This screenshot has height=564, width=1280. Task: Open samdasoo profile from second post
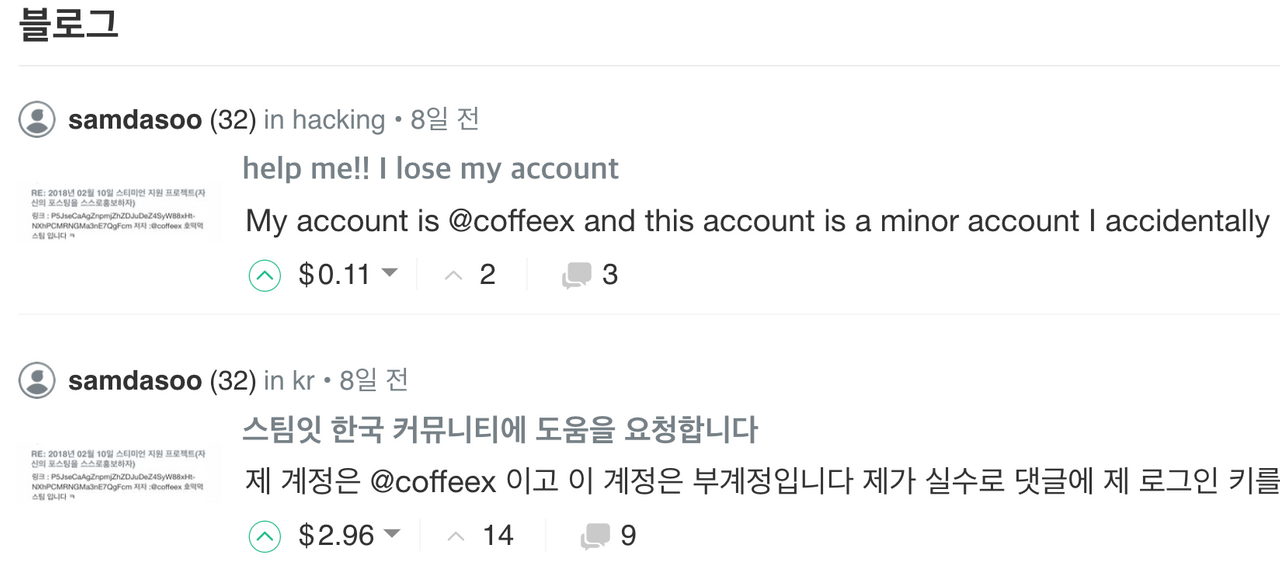tap(134, 381)
